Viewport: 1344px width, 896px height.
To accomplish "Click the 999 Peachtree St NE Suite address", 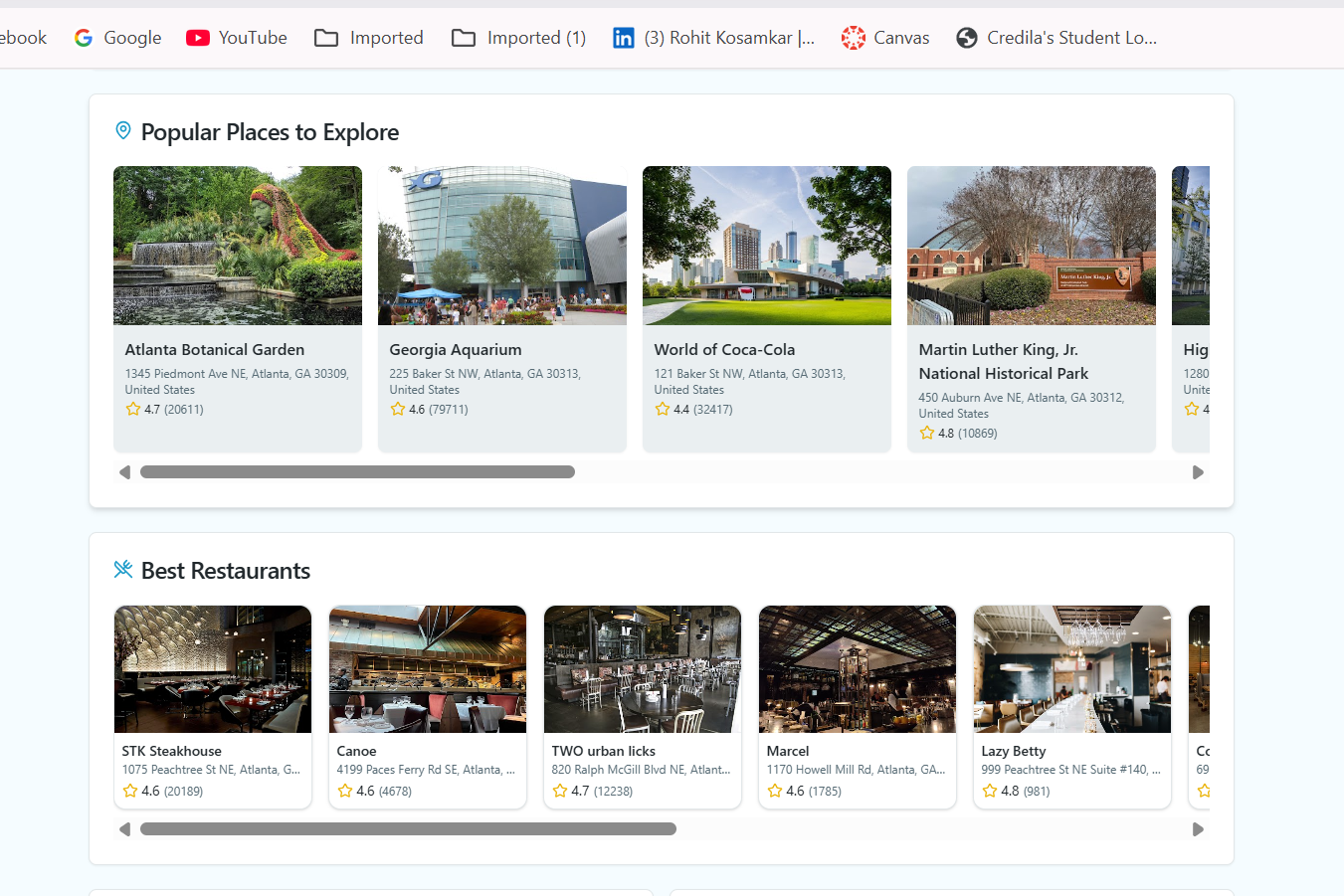I will [1070, 770].
